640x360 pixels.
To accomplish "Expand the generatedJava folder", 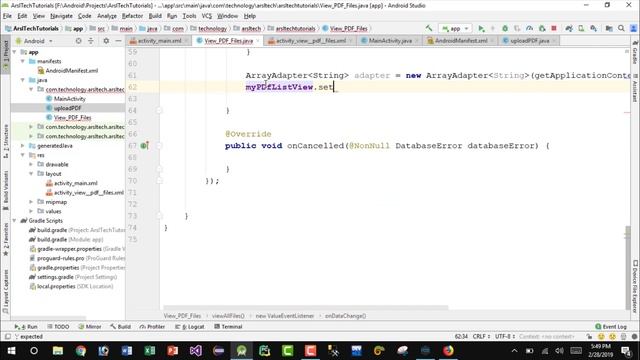I will [x=23, y=146].
